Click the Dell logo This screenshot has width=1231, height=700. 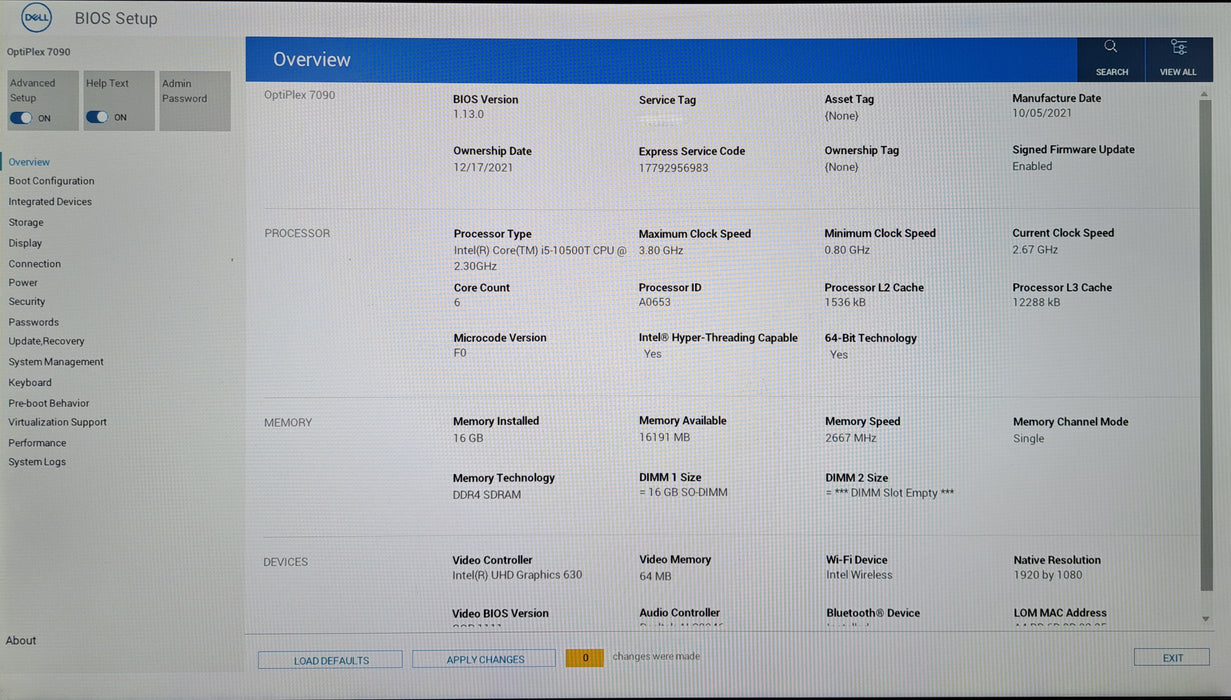coord(37,18)
